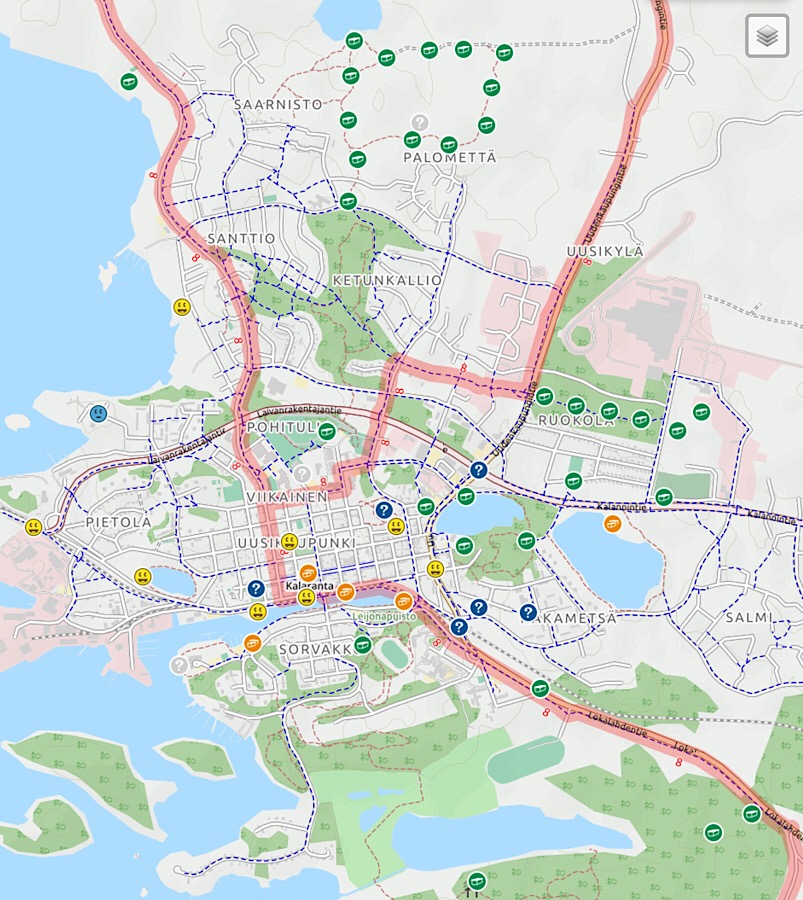
Task: Select the yellow smiley west of Pietola label
Action: (x=34, y=526)
